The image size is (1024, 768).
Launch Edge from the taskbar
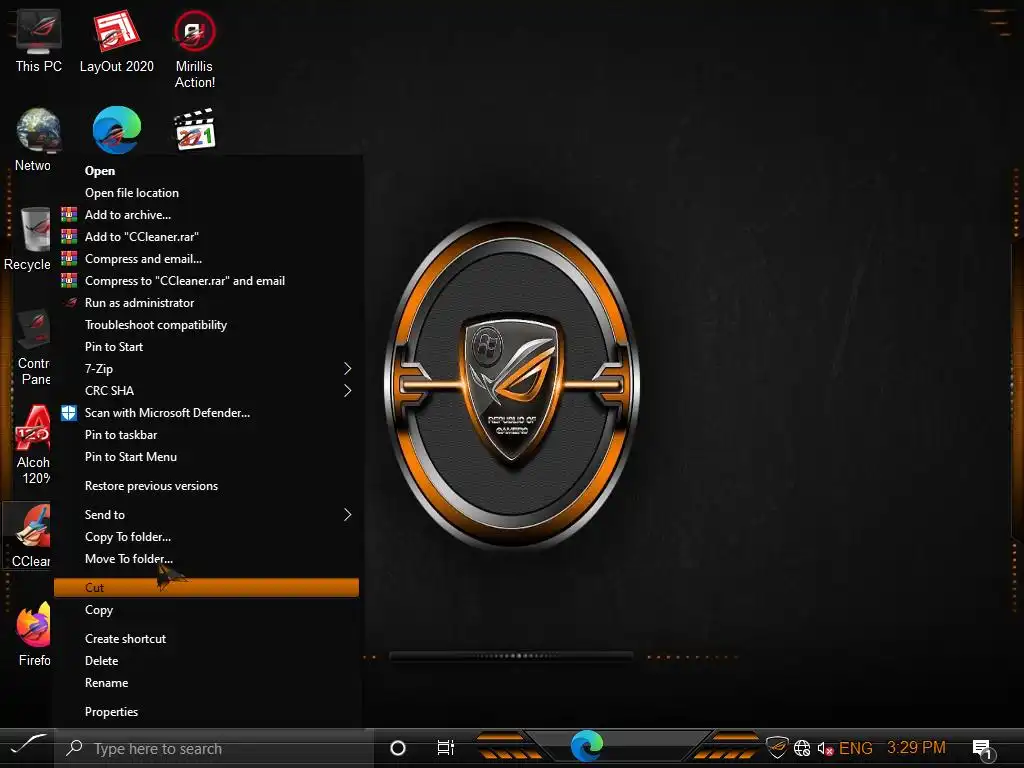point(586,746)
